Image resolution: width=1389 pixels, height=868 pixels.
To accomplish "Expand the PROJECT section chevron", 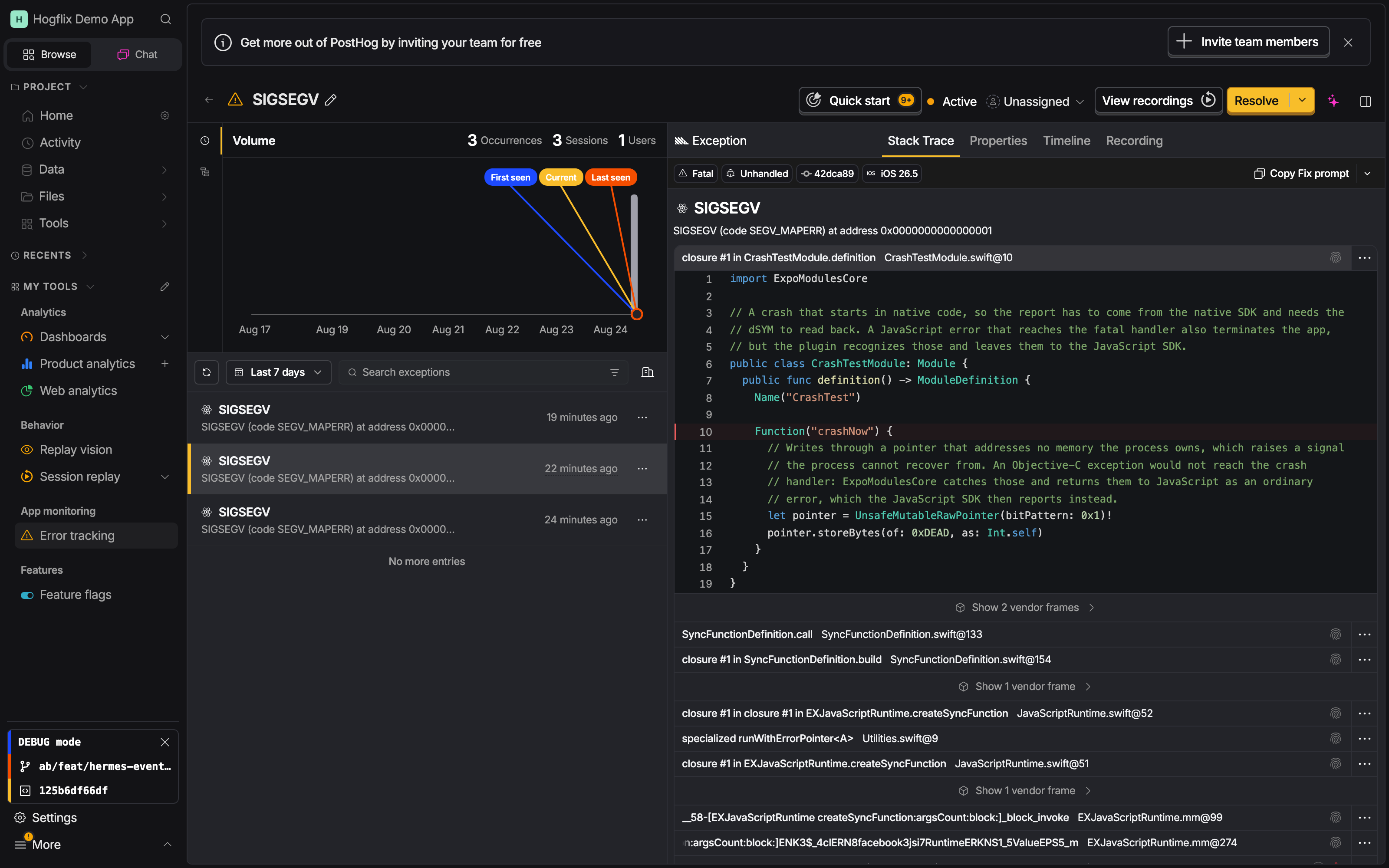I will tap(83, 87).
